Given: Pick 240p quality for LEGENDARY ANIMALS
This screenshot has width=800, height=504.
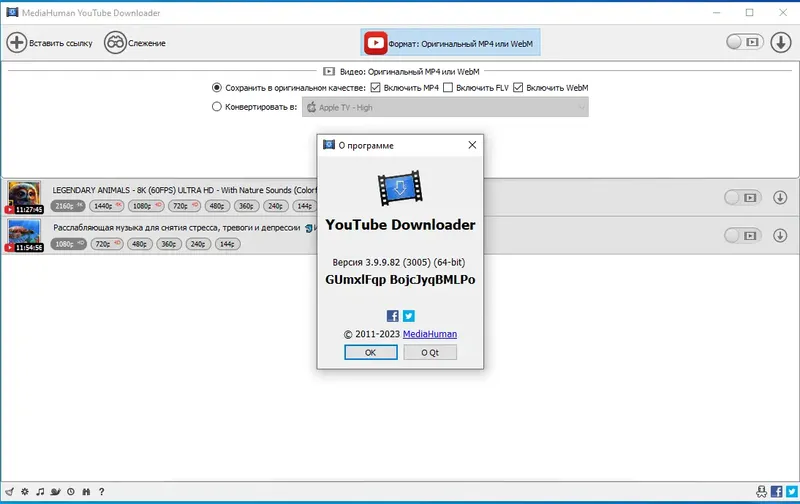Looking at the screenshot, I should click(x=276, y=206).
